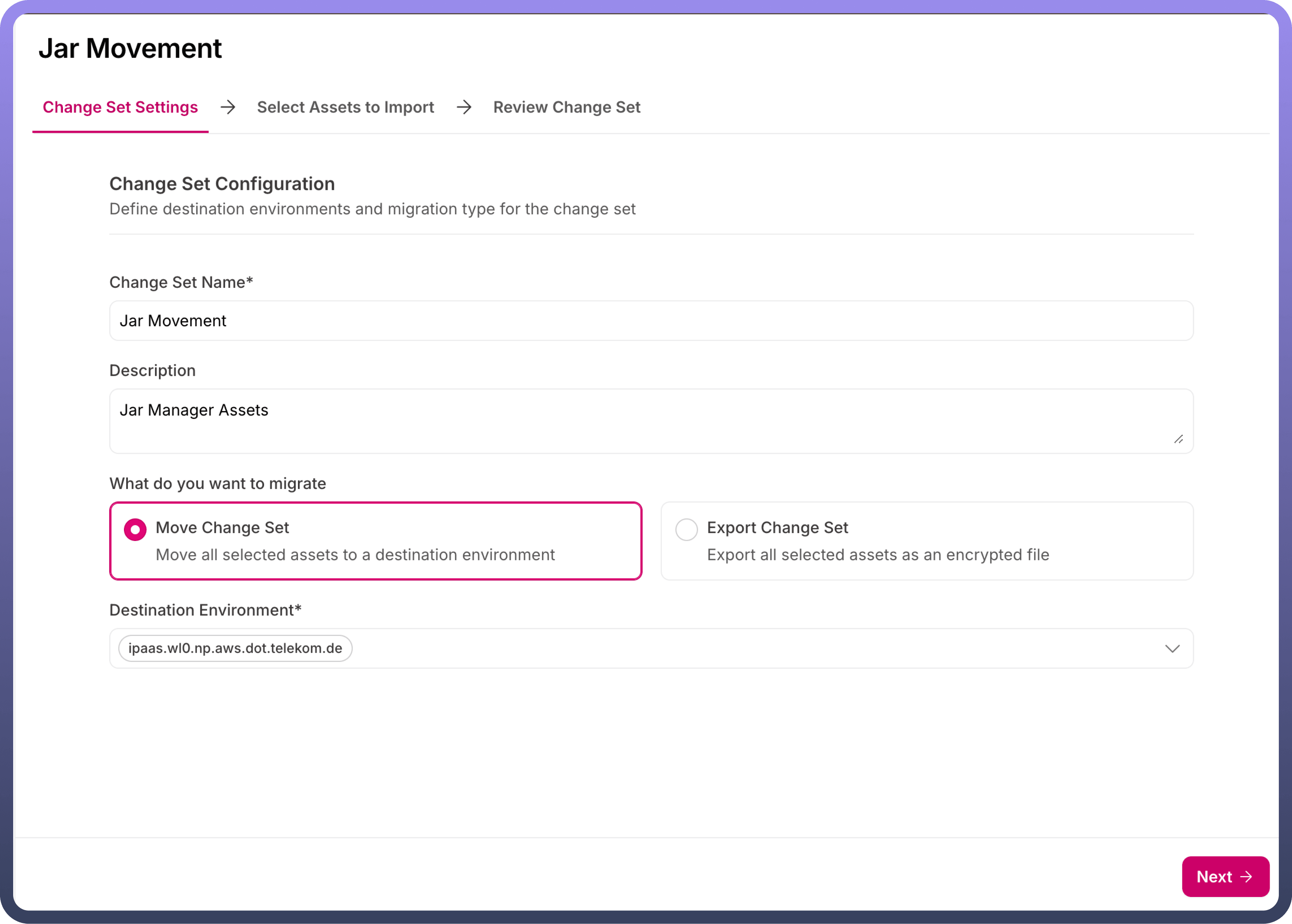Click the Change Set Configuration heading
The image size is (1292, 924).
pos(222,184)
